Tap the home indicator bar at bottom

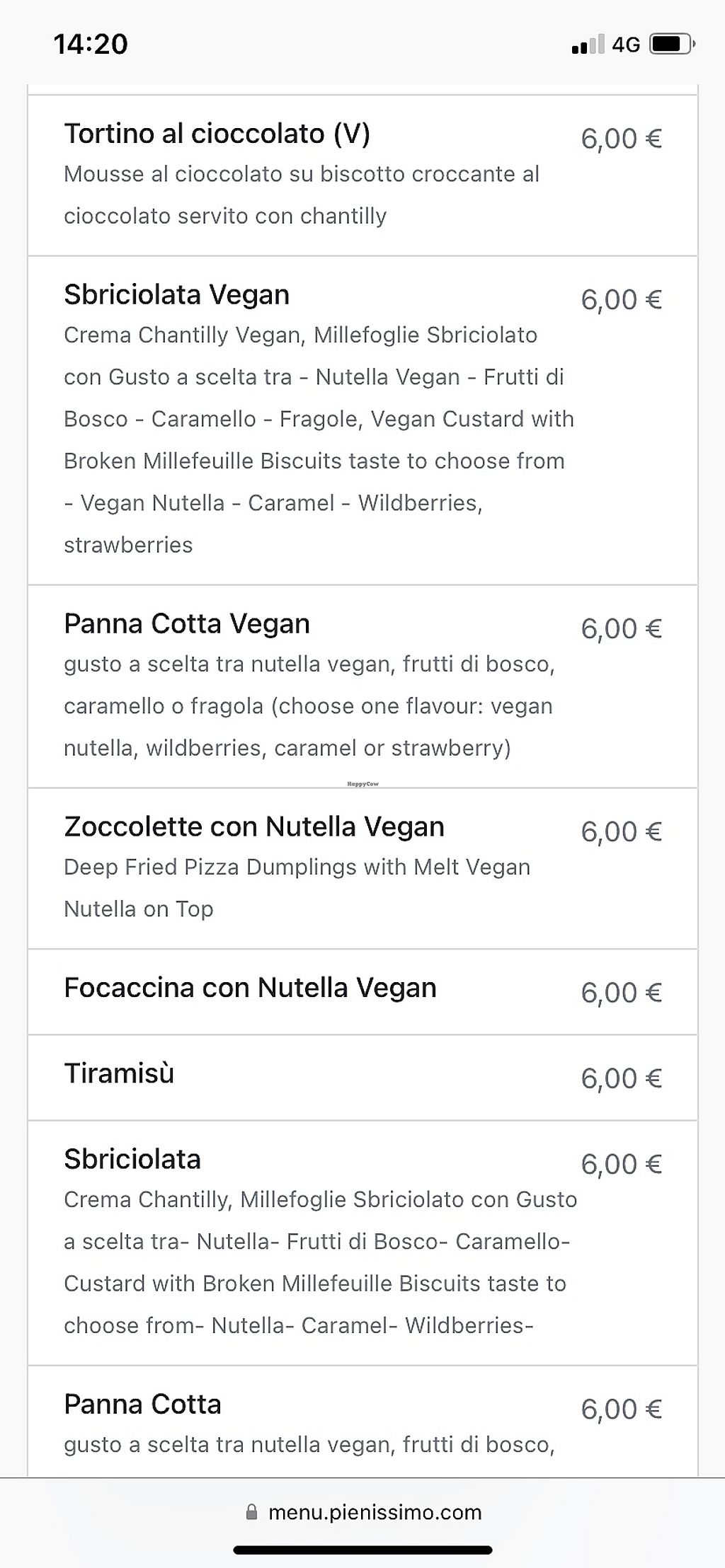coord(362,1550)
